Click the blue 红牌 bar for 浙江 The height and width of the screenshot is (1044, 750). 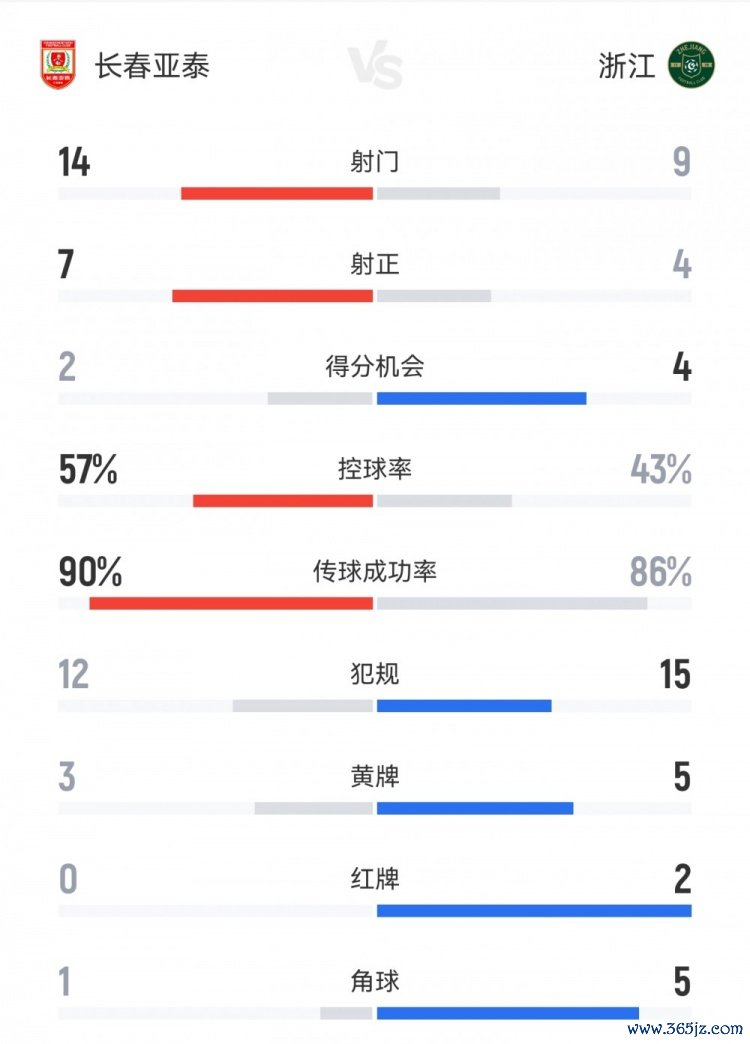[534, 910]
